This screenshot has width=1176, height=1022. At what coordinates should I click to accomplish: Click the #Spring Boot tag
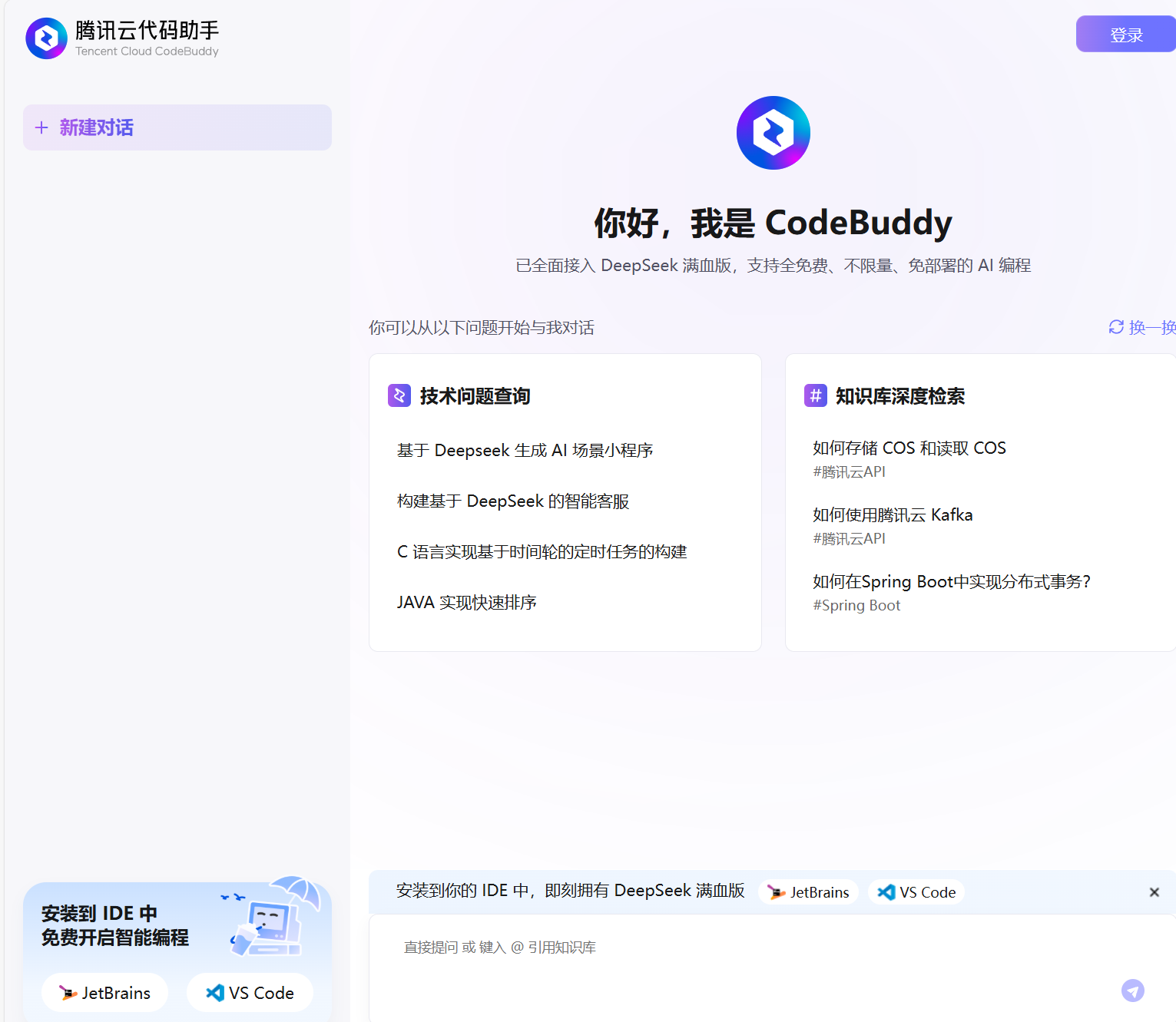pos(856,605)
